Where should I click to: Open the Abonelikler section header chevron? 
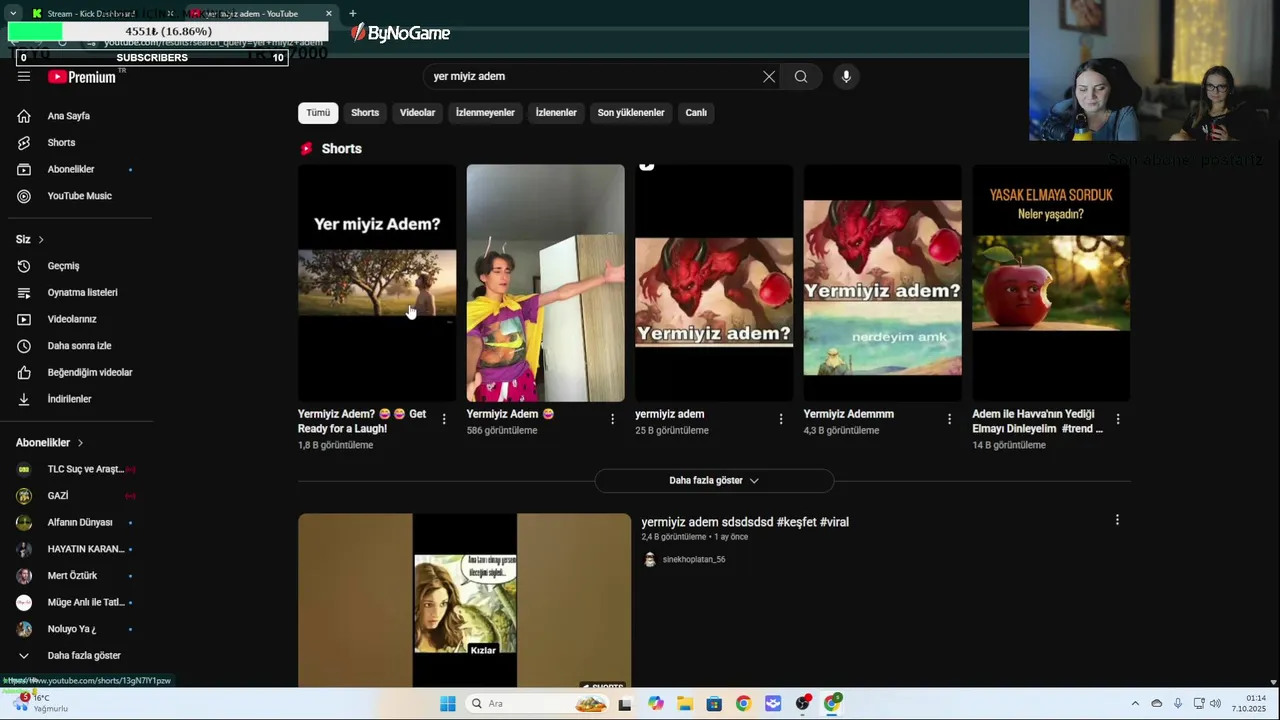pos(80,443)
